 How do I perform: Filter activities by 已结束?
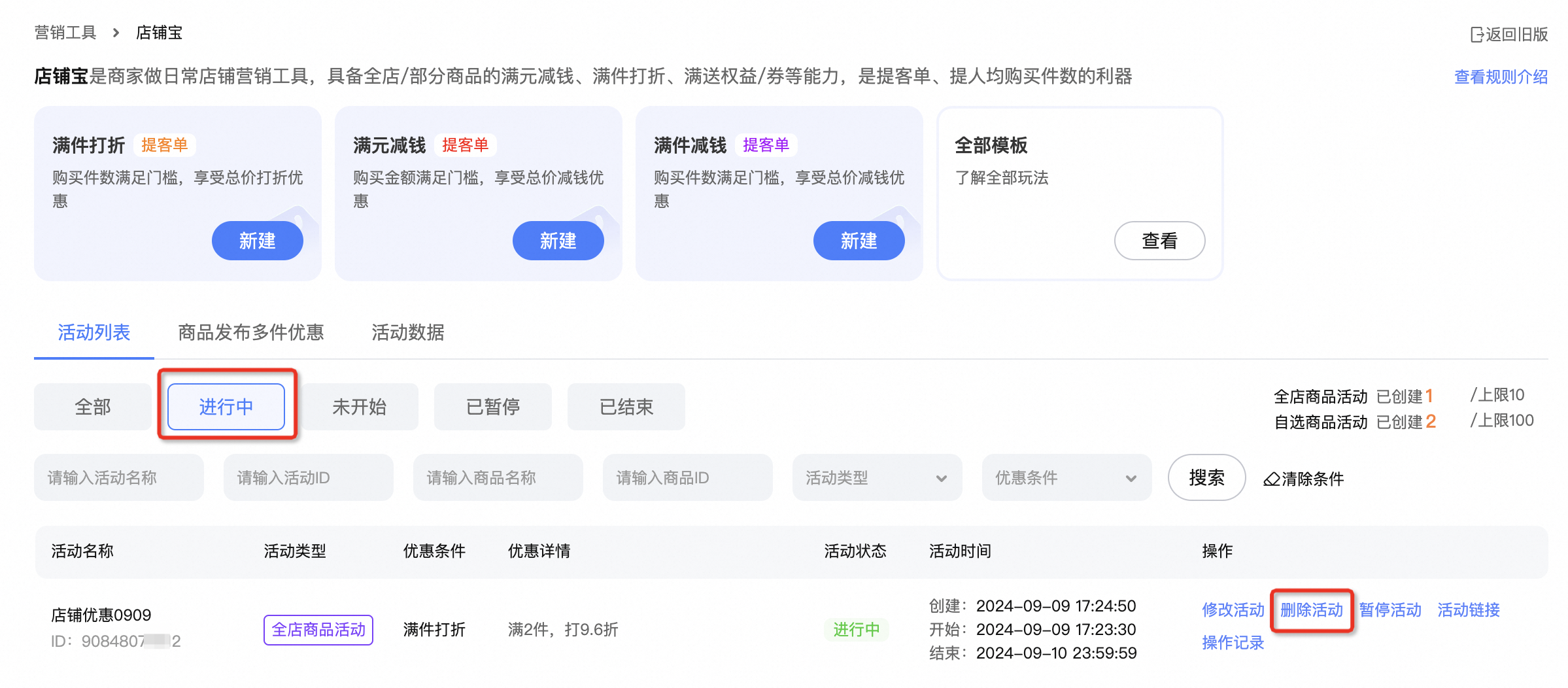[x=626, y=407]
